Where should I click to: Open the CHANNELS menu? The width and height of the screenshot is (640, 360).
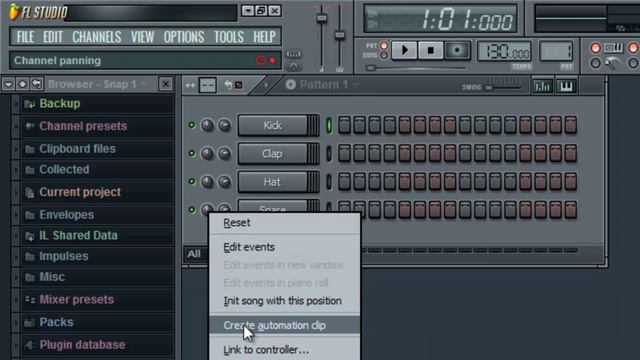(x=97, y=37)
